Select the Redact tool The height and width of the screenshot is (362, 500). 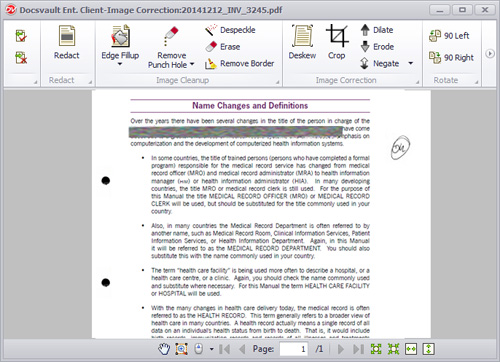(x=67, y=42)
